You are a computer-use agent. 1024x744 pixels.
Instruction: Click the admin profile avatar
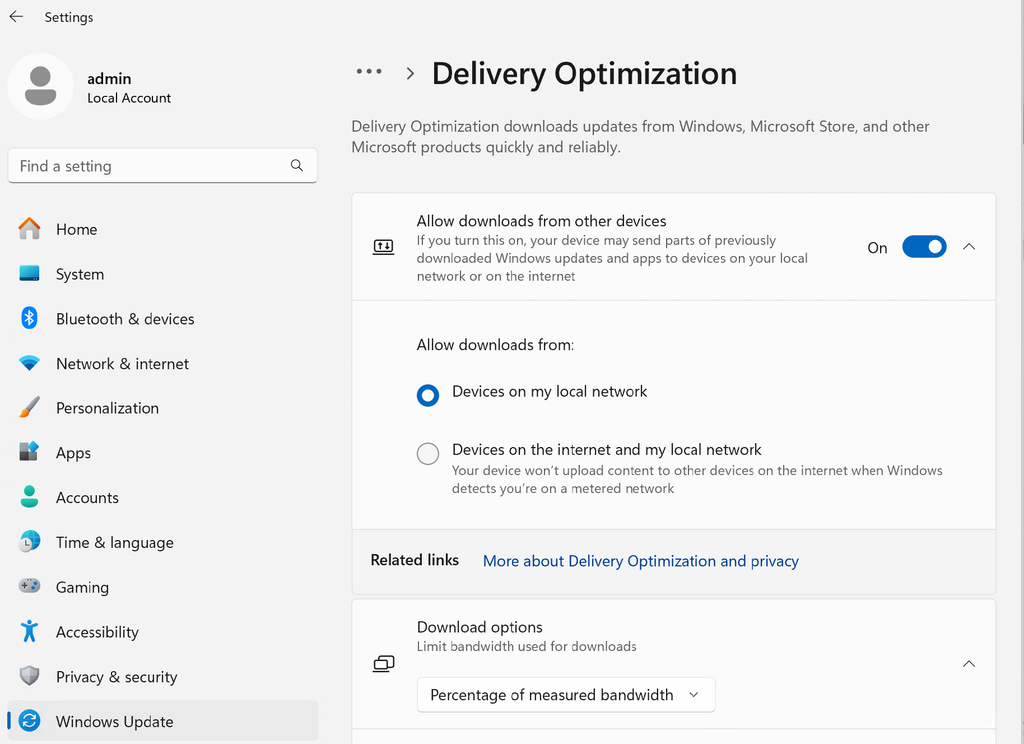pos(40,86)
